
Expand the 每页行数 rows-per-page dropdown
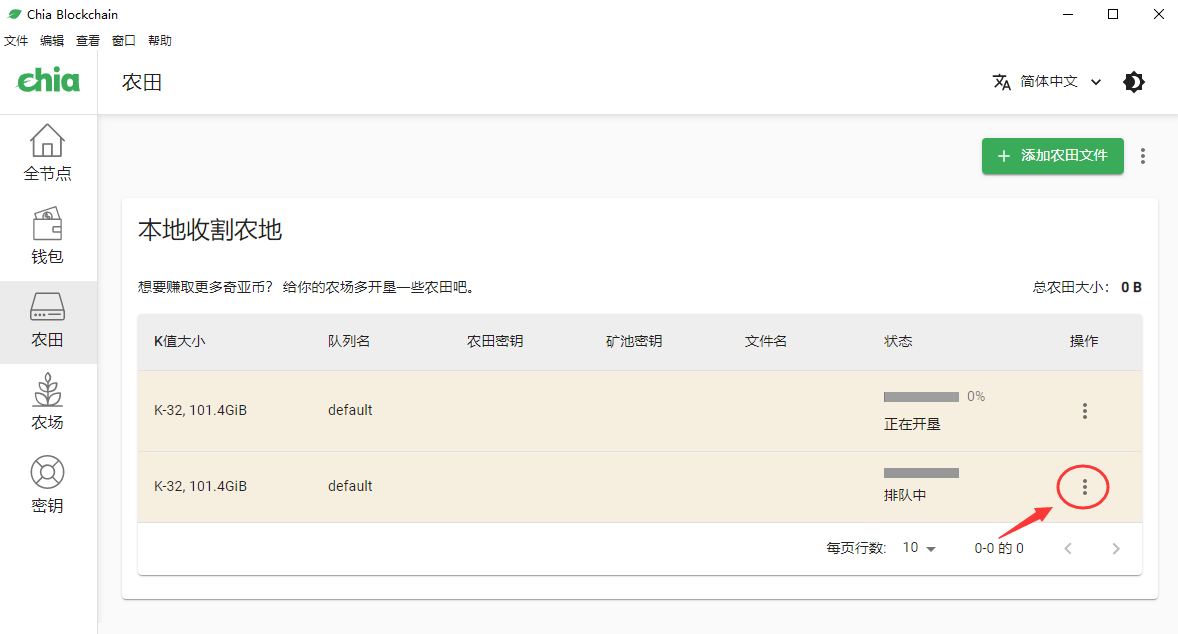coord(919,548)
